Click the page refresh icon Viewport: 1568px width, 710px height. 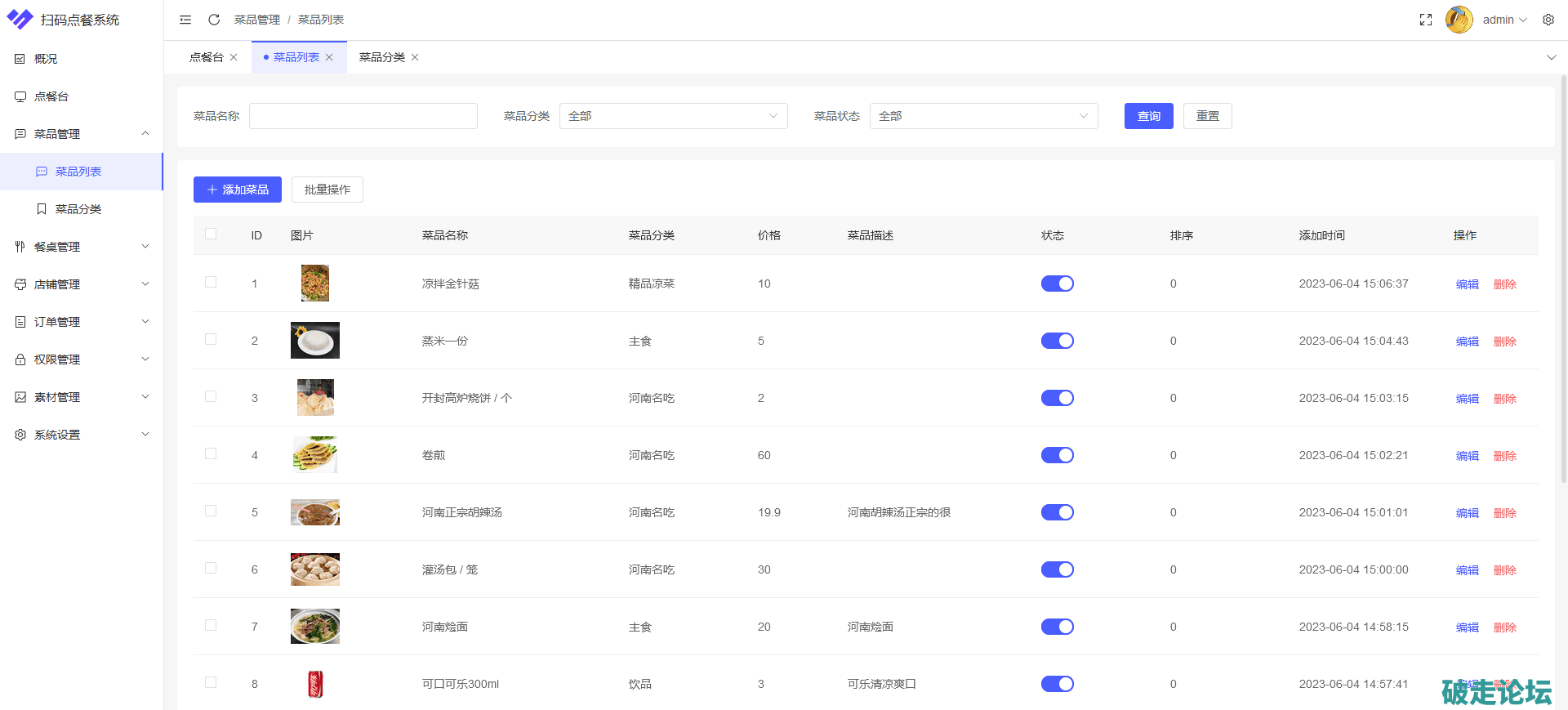[214, 20]
